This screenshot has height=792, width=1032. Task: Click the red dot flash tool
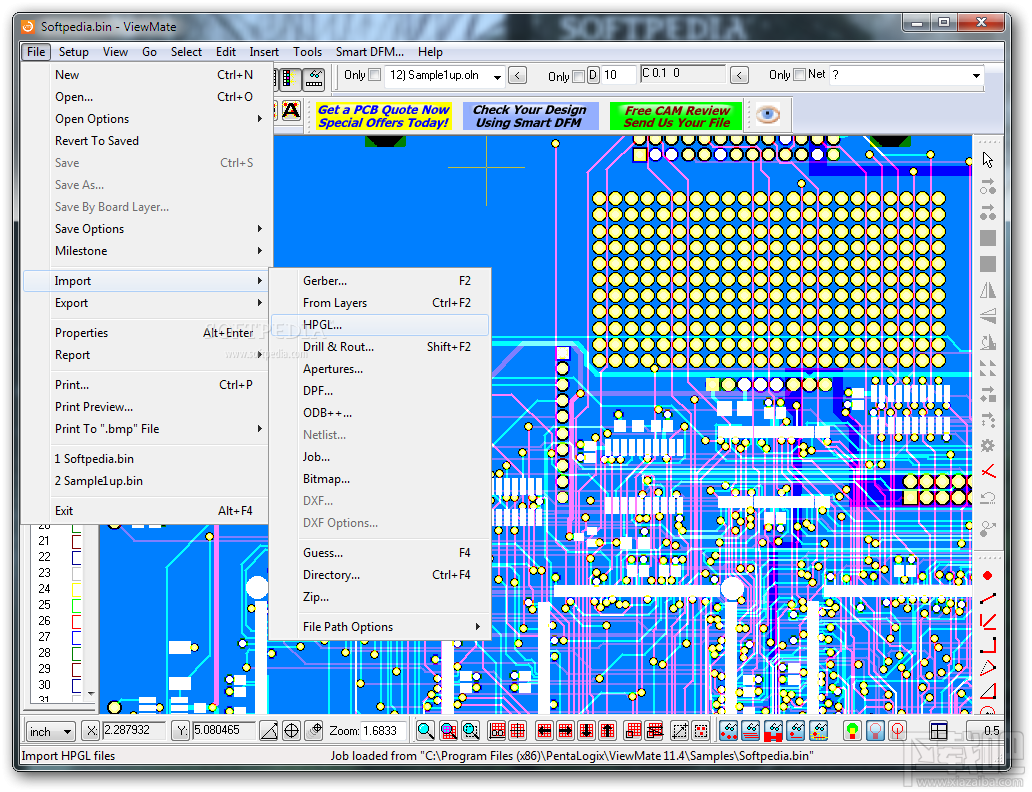(x=987, y=575)
